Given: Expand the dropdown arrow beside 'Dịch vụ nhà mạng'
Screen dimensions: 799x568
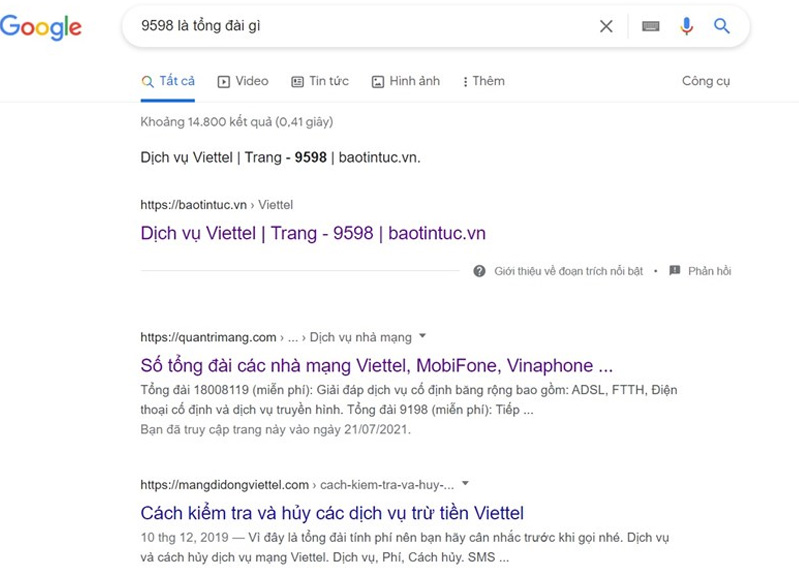Looking at the screenshot, I should 422,336.
